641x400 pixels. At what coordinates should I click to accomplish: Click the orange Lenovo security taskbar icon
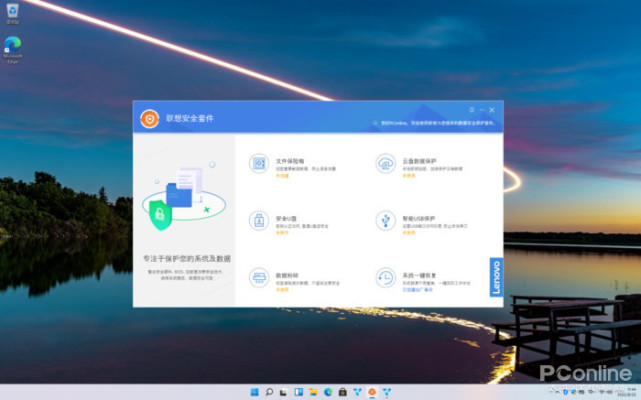[x=372, y=392]
